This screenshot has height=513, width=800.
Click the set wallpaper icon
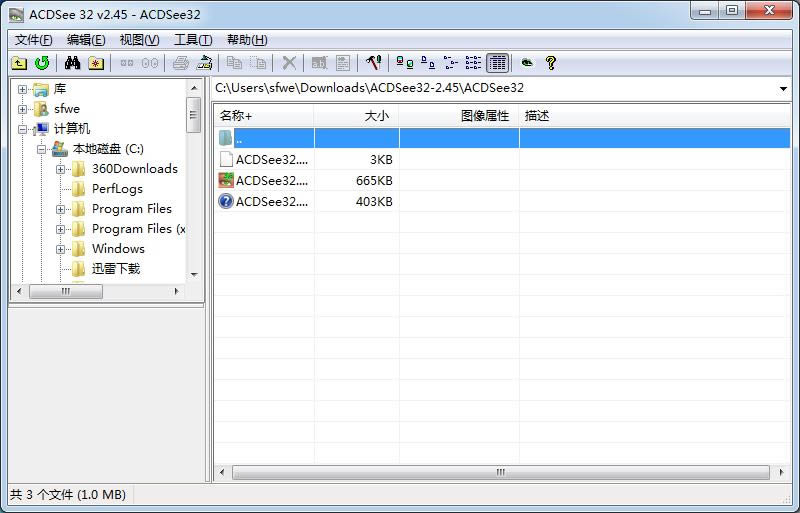pos(204,63)
